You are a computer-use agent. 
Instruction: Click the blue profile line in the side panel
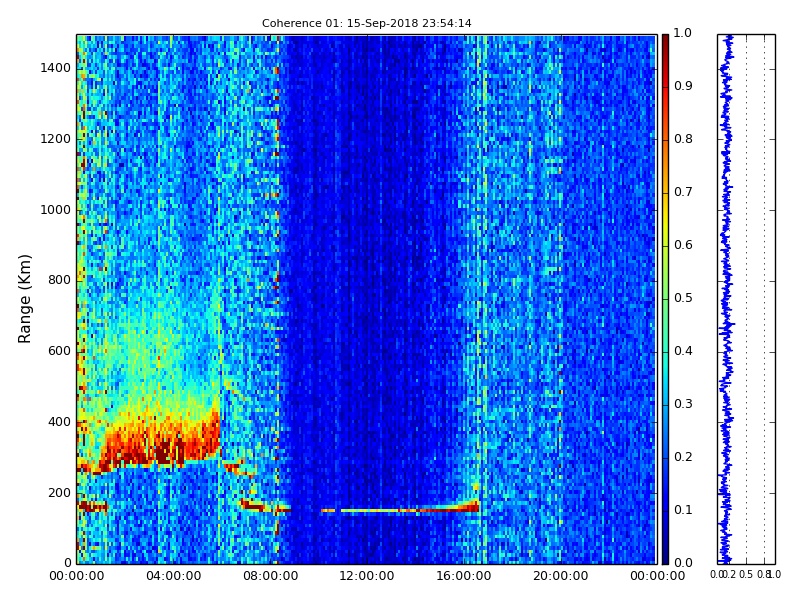pos(726,299)
